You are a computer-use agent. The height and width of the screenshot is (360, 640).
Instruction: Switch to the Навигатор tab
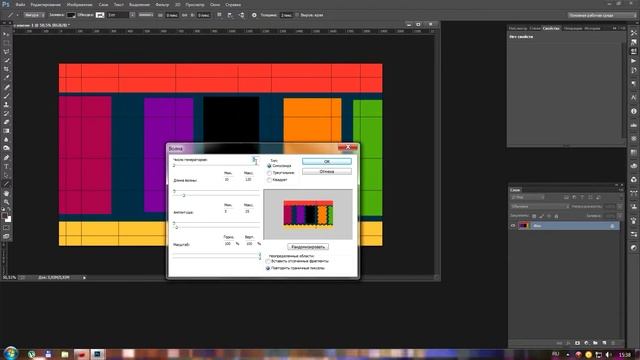[x=518, y=29]
